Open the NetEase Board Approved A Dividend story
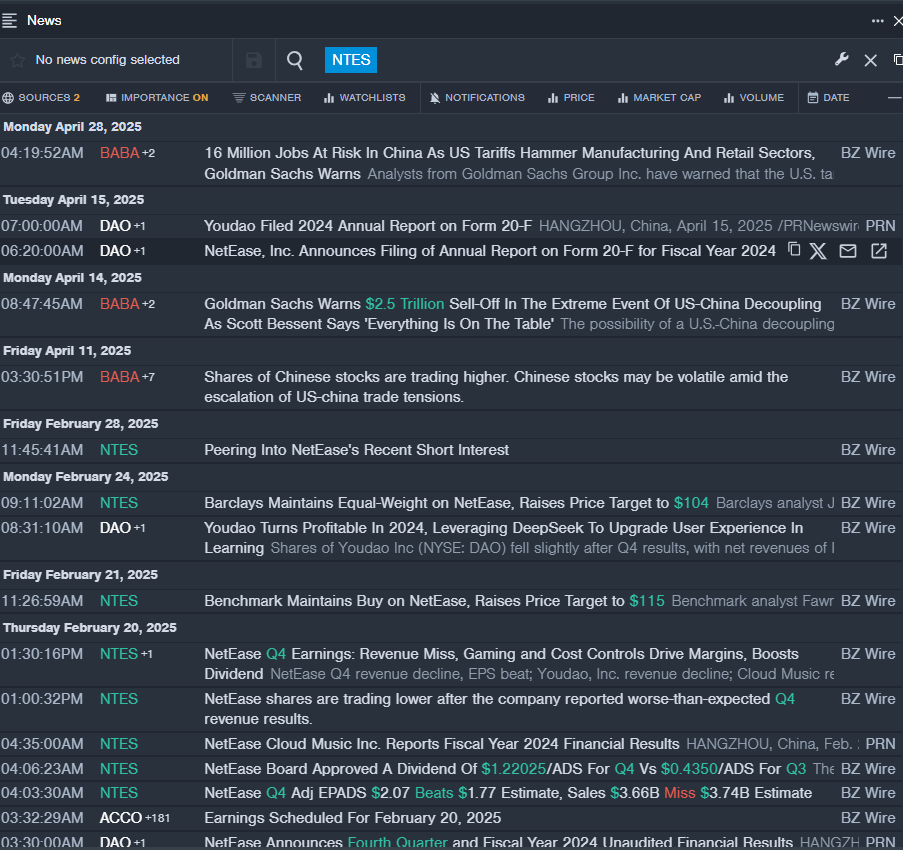 (505, 769)
